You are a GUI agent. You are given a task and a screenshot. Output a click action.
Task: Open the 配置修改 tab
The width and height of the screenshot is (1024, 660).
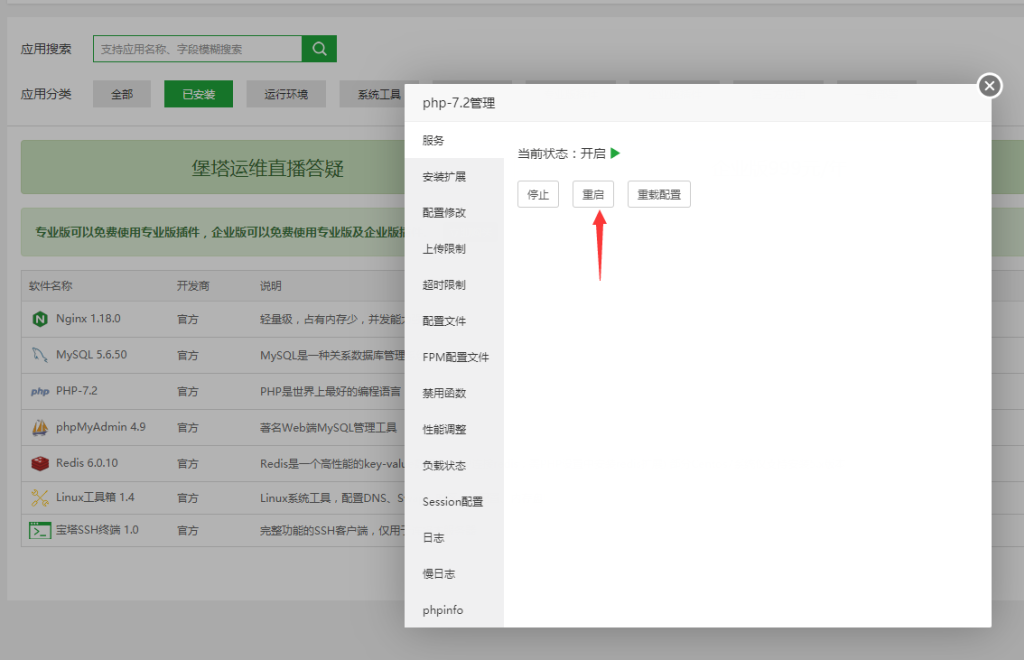[455, 213]
